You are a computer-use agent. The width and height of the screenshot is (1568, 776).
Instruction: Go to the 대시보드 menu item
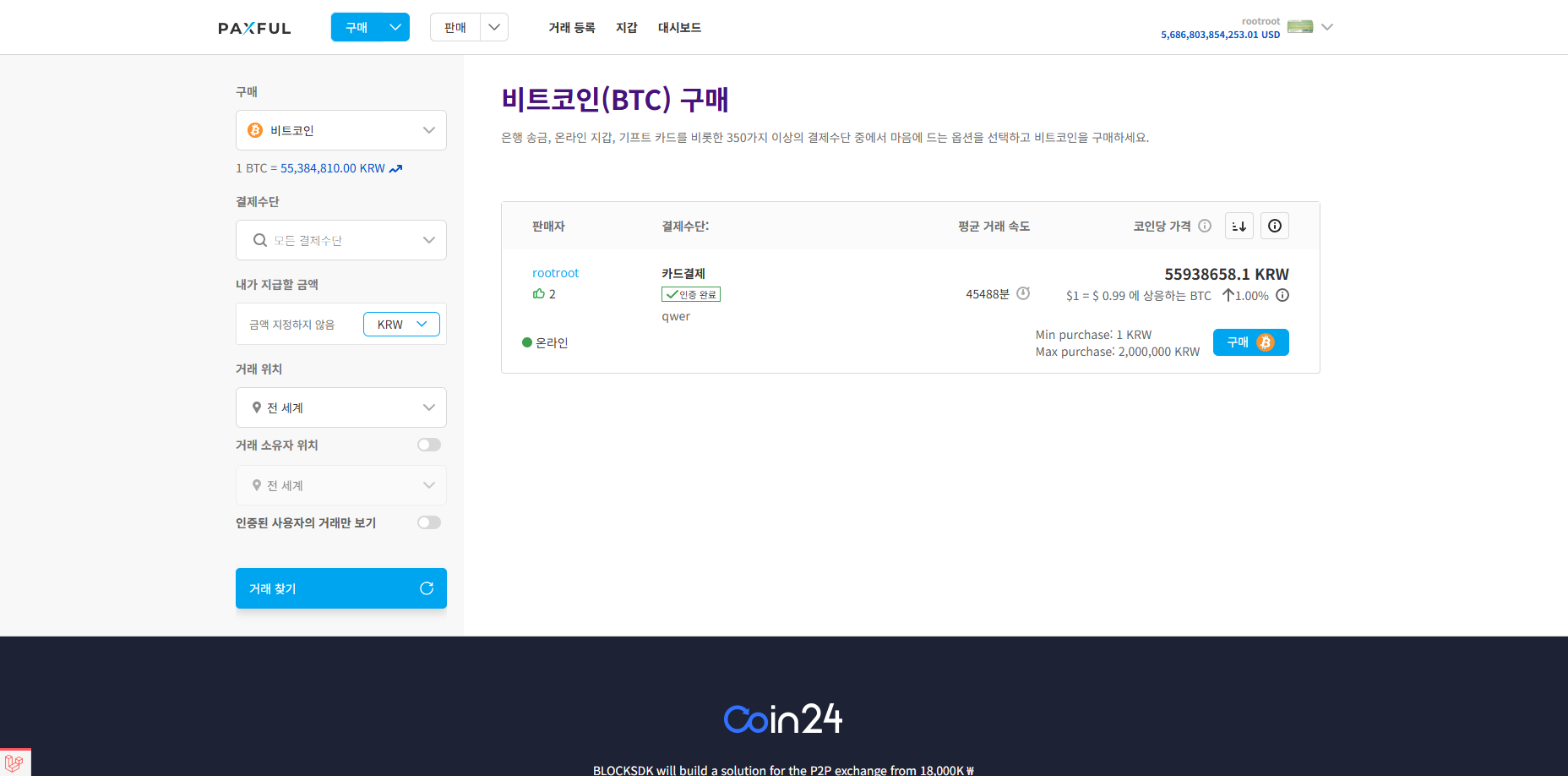[679, 27]
